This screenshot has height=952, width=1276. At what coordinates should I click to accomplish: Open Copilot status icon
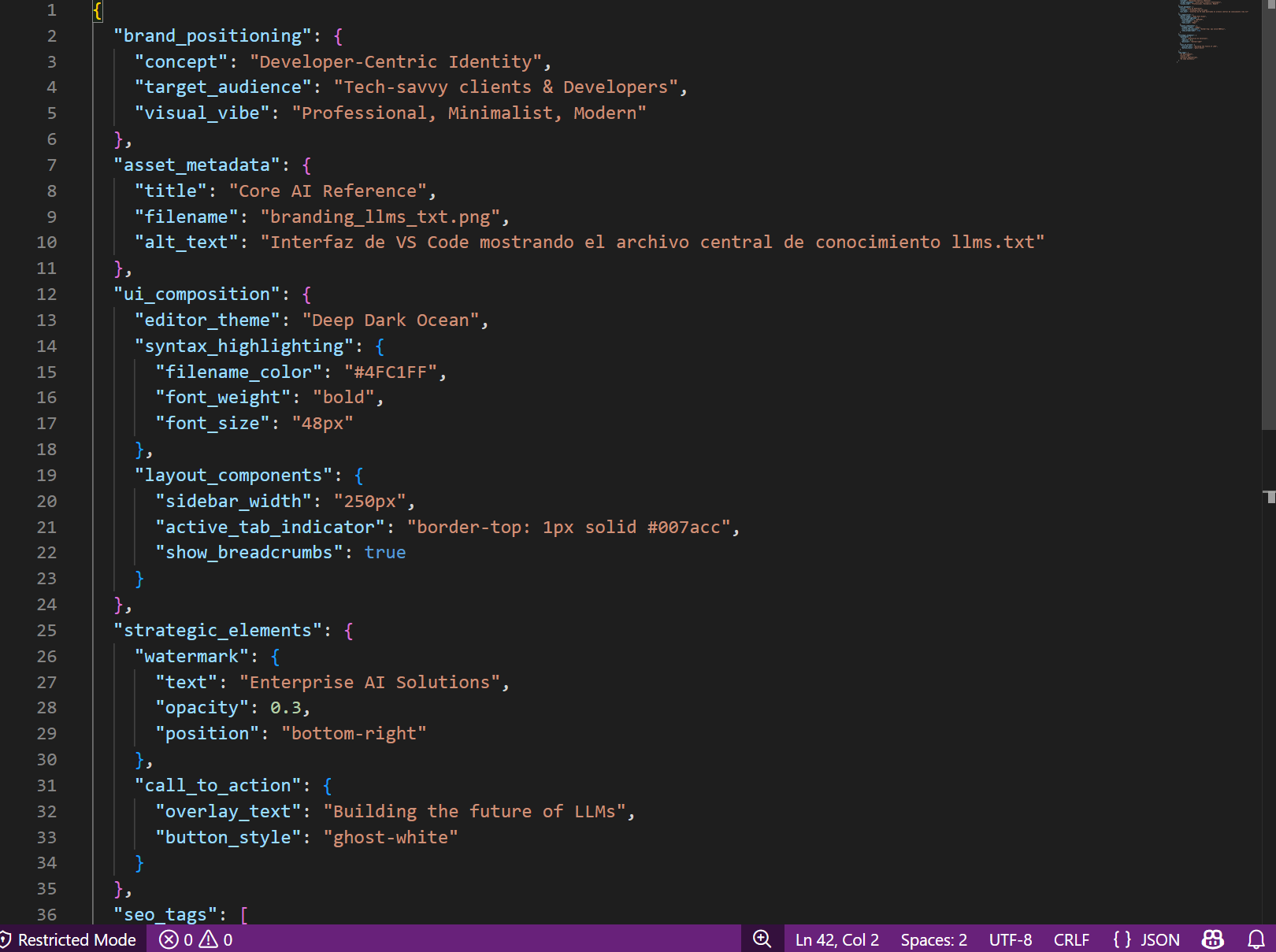tap(1213, 939)
